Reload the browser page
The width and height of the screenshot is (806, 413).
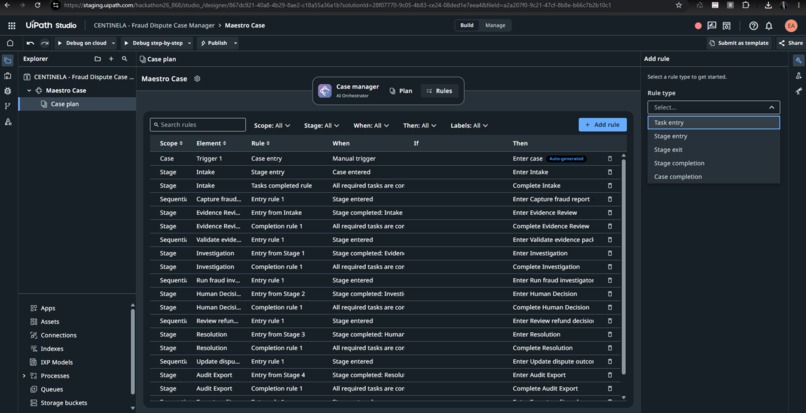[x=38, y=5]
